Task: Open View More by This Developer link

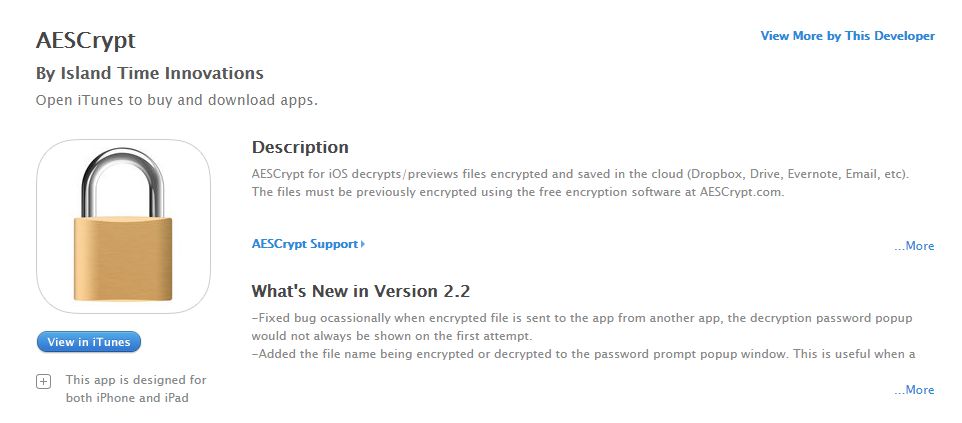Action: point(847,36)
